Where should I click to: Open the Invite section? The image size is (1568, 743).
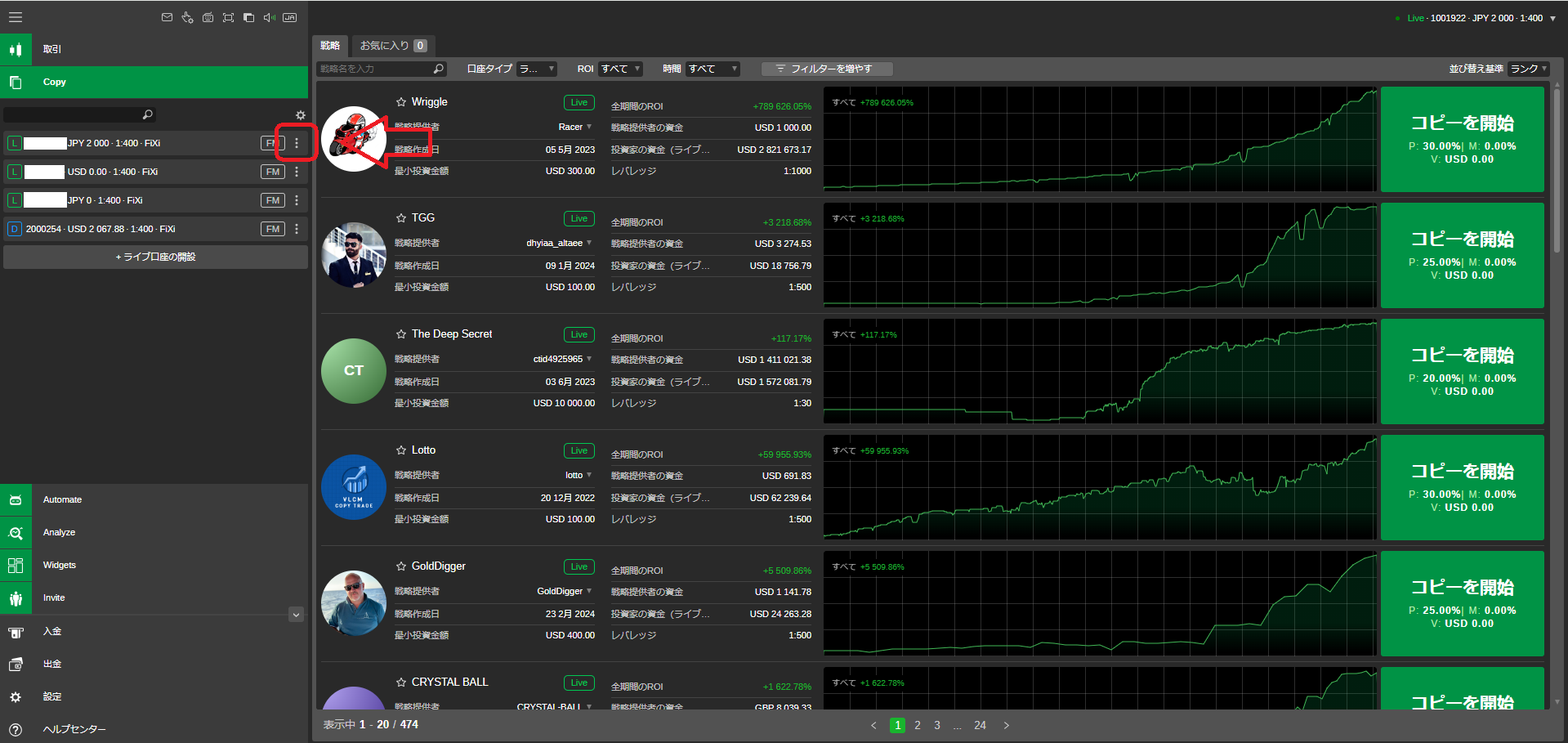(154, 598)
